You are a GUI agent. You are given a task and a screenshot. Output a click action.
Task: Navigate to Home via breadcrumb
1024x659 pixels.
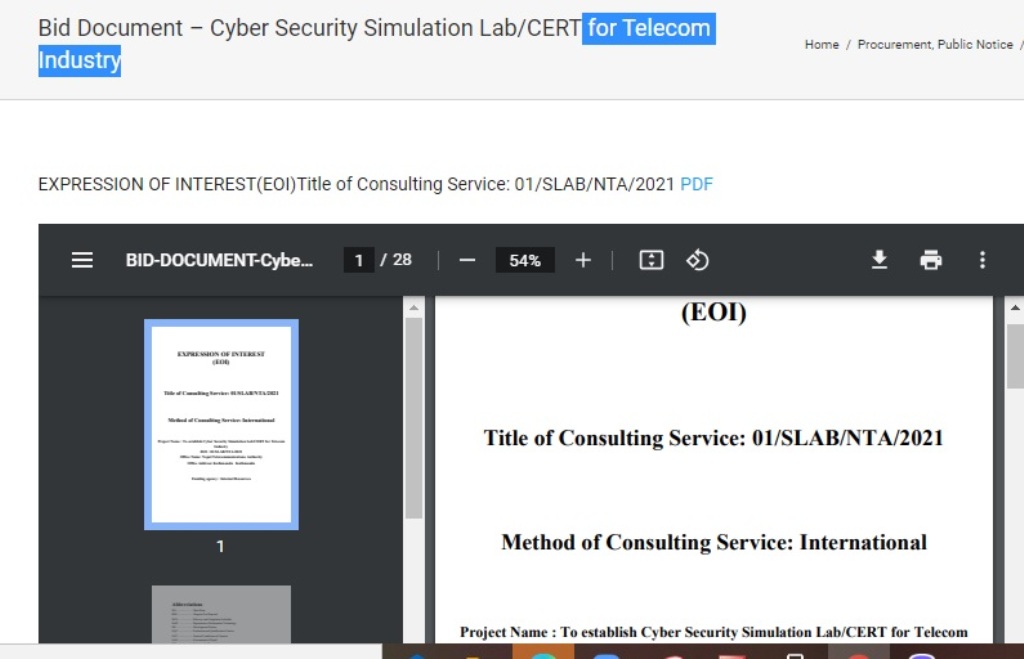[x=821, y=45]
